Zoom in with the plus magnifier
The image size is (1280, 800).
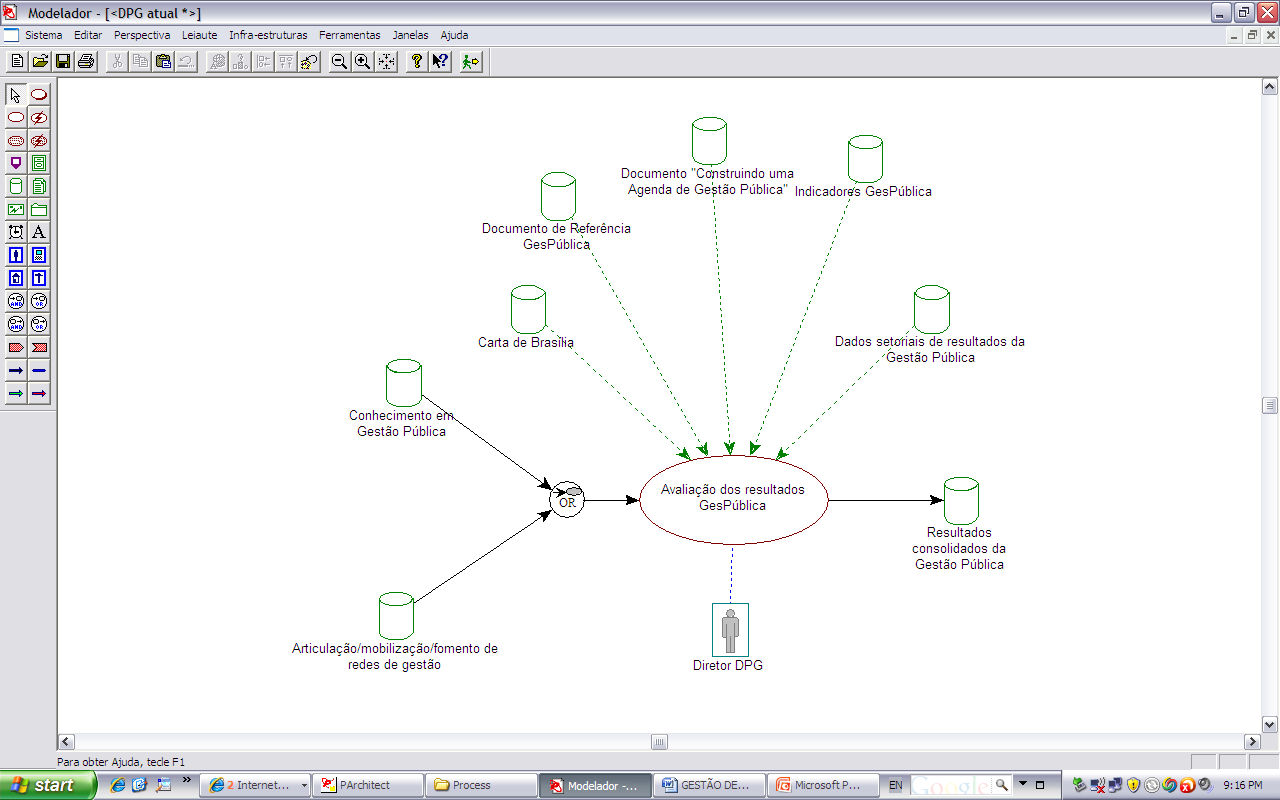(363, 62)
